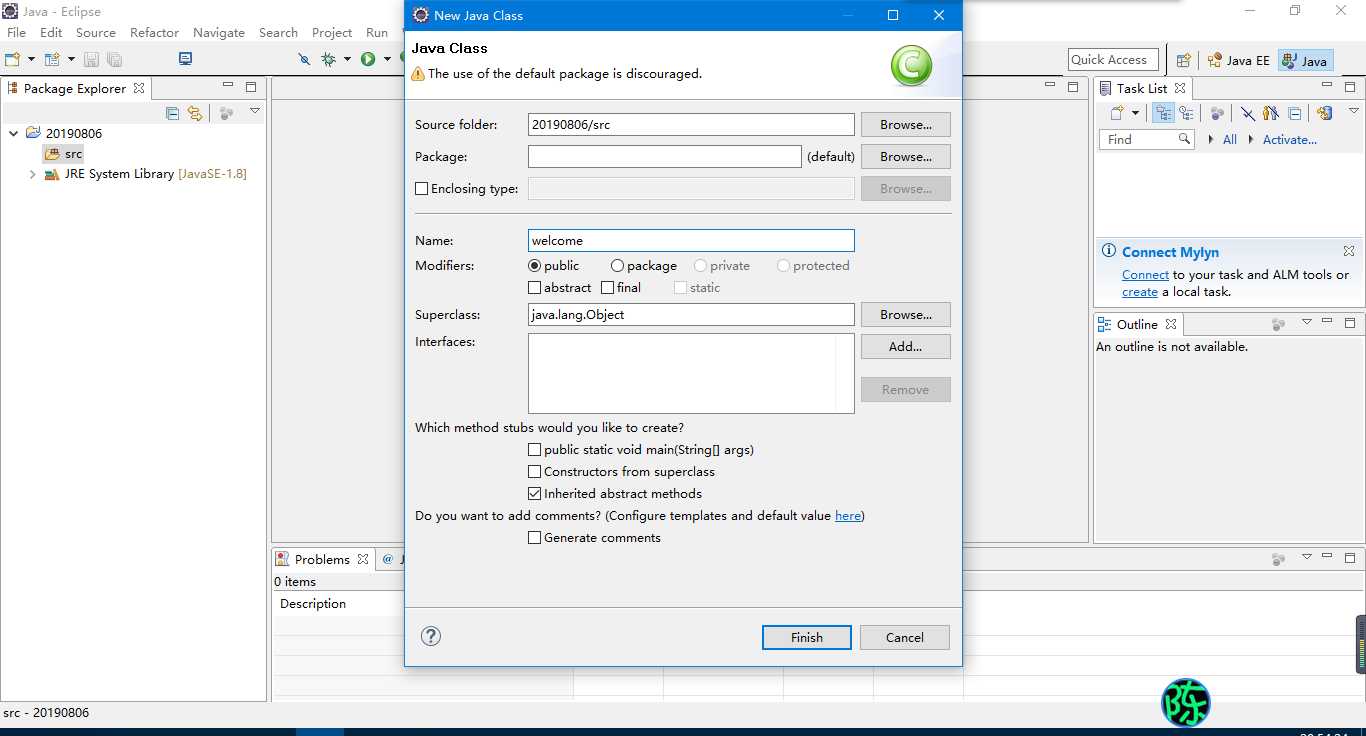Expand the JRE System Library node
The image size is (1366, 736).
pos(32,174)
